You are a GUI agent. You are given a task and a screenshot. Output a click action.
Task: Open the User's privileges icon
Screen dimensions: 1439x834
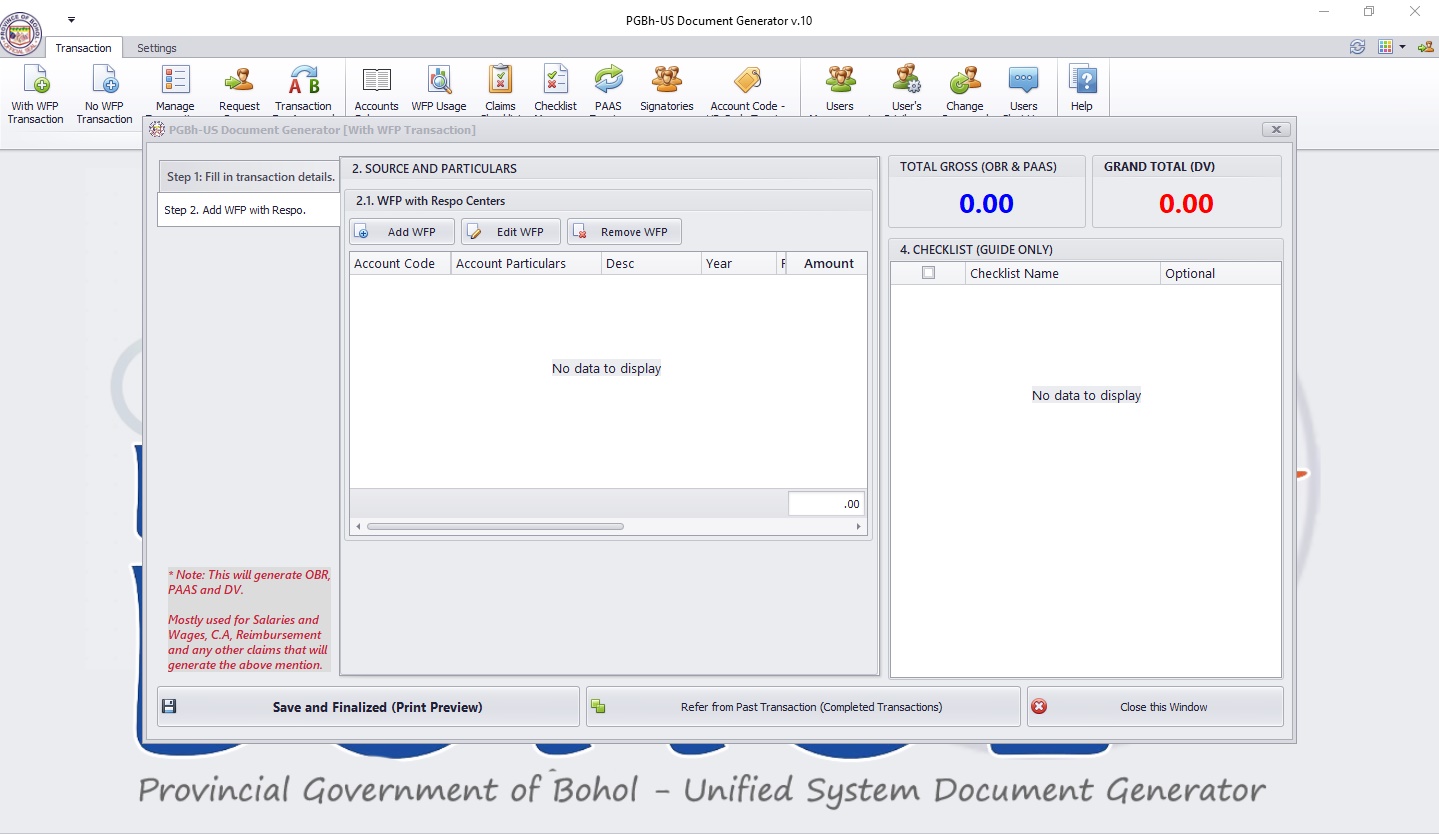click(x=907, y=90)
